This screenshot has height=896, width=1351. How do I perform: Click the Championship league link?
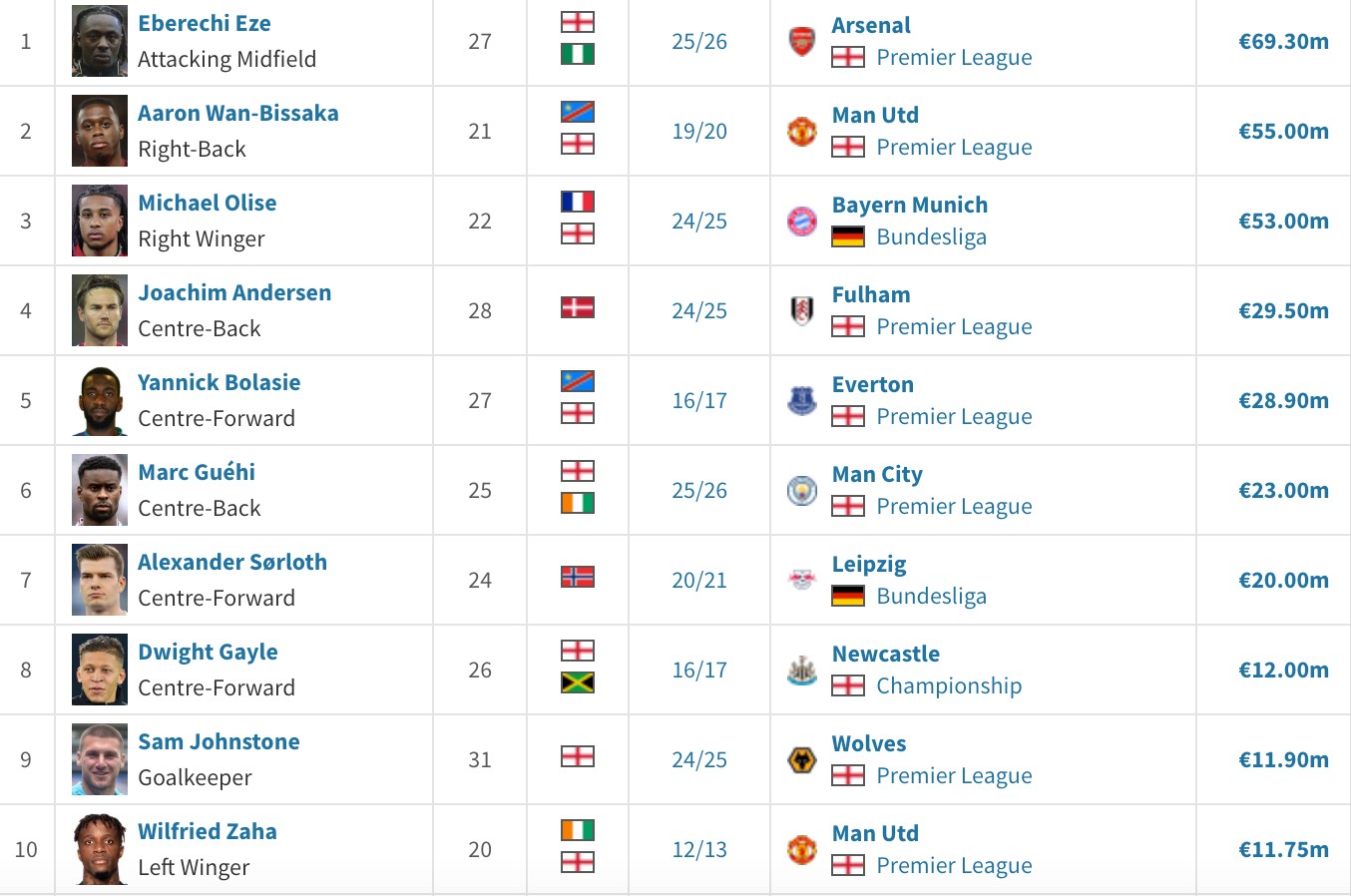[949, 685]
